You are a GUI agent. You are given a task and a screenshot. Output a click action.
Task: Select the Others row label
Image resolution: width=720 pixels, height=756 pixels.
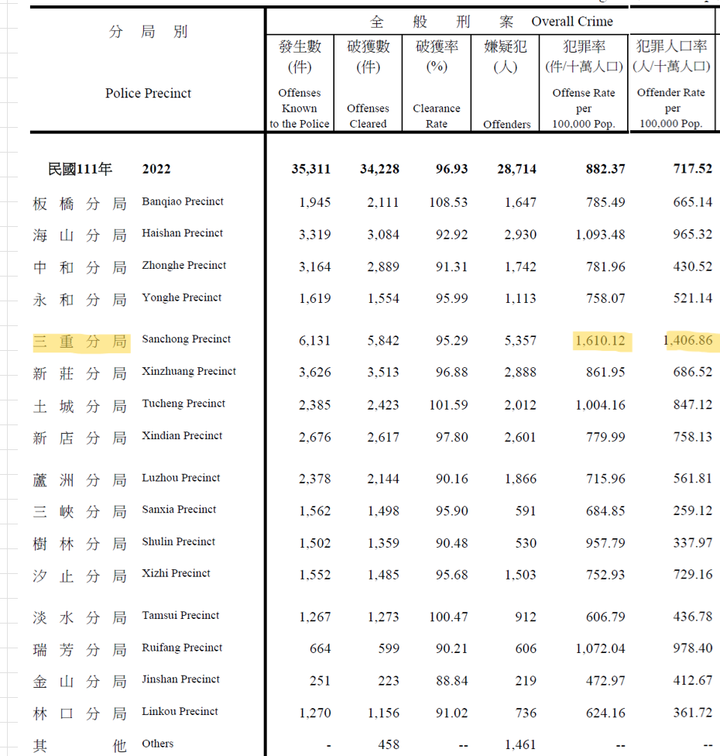click(157, 744)
